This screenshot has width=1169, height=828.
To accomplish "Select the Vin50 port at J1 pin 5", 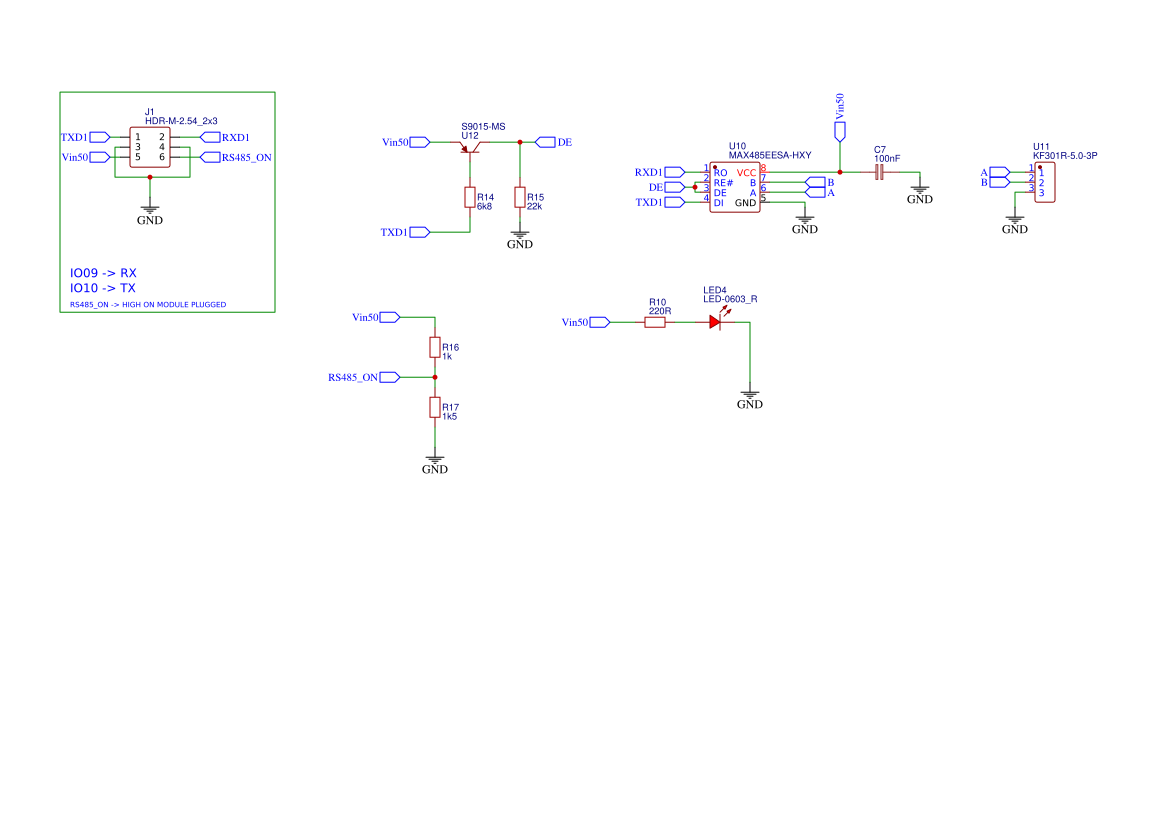I will pyautogui.click(x=100, y=157).
